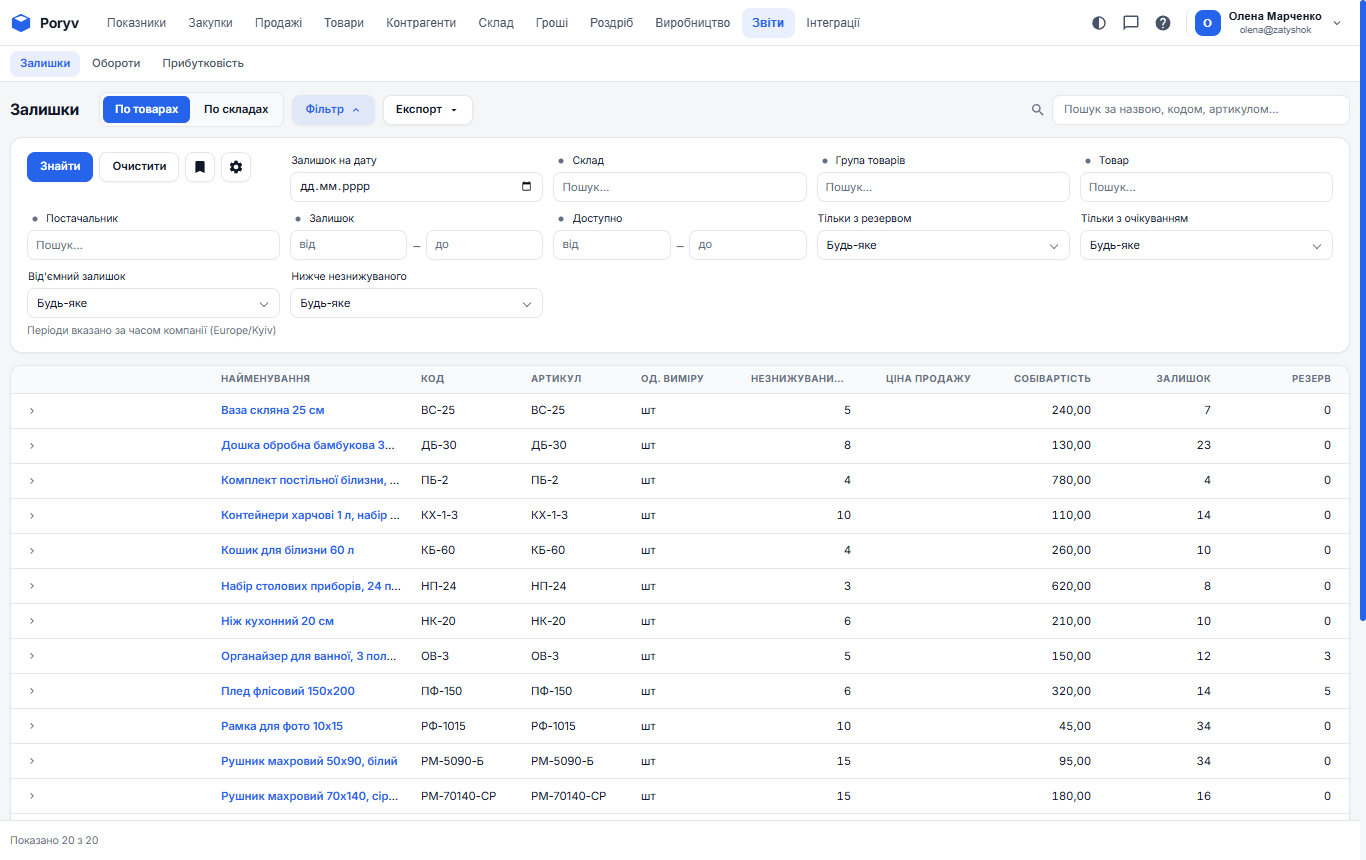This screenshot has width=1366, height=860.
Task: Click the Очистити button
Action: tap(139, 167)
